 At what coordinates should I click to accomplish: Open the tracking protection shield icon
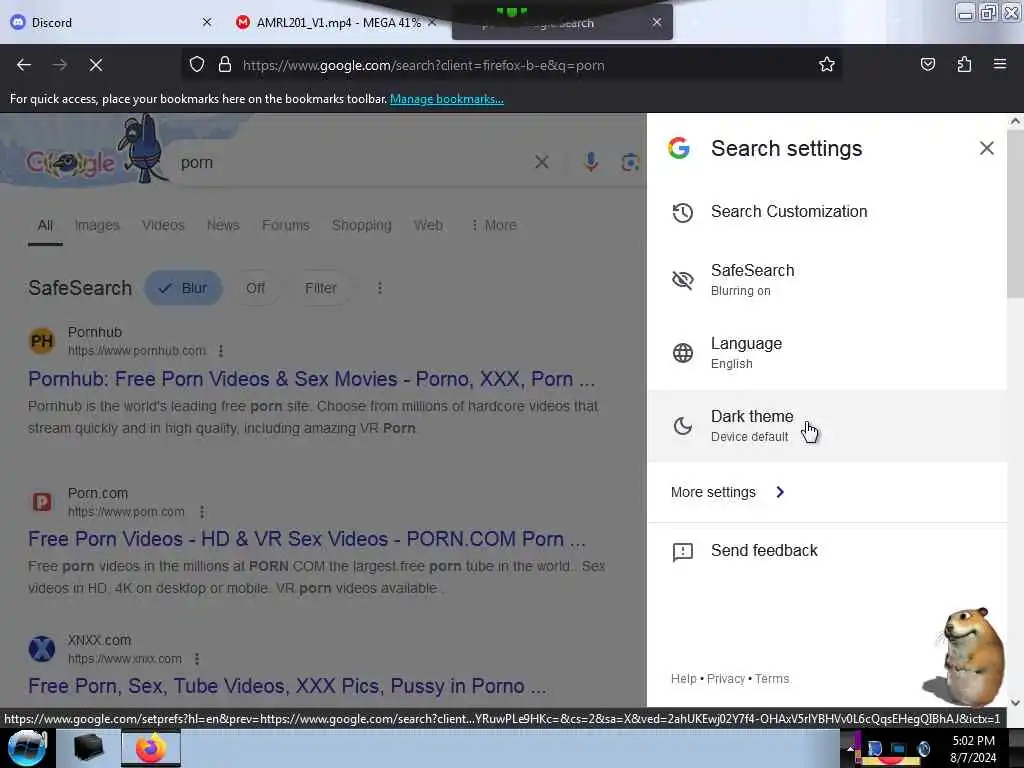[x=197, y=65]
